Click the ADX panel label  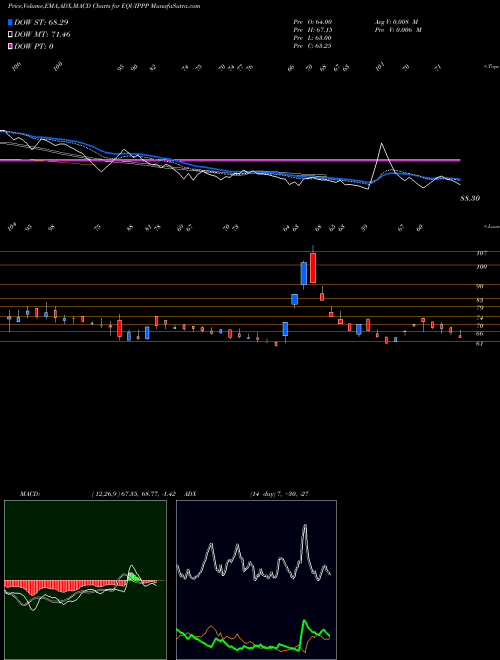click(190, 494)
